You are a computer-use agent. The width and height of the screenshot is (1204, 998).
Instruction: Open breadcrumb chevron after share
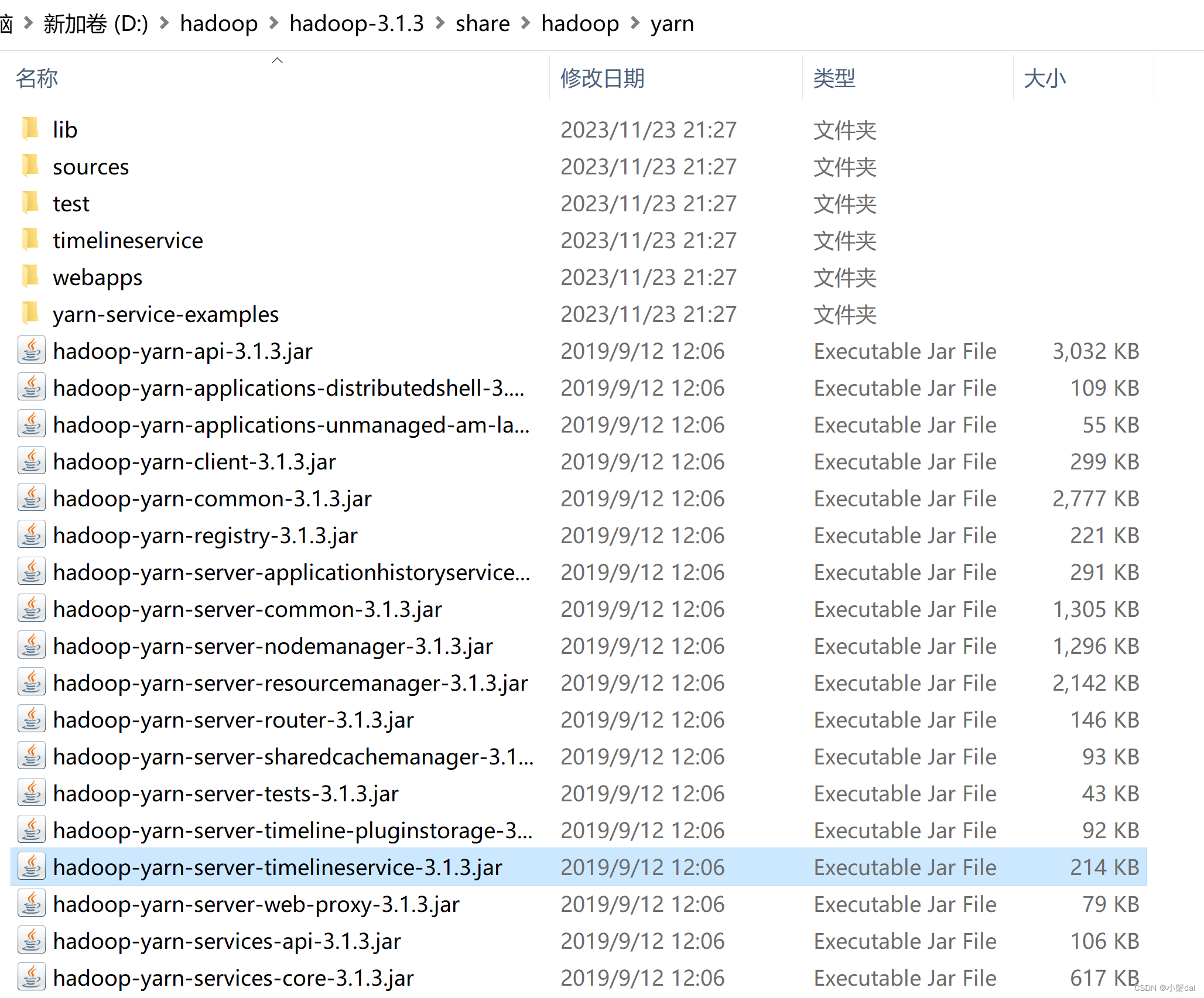(525, 23)
